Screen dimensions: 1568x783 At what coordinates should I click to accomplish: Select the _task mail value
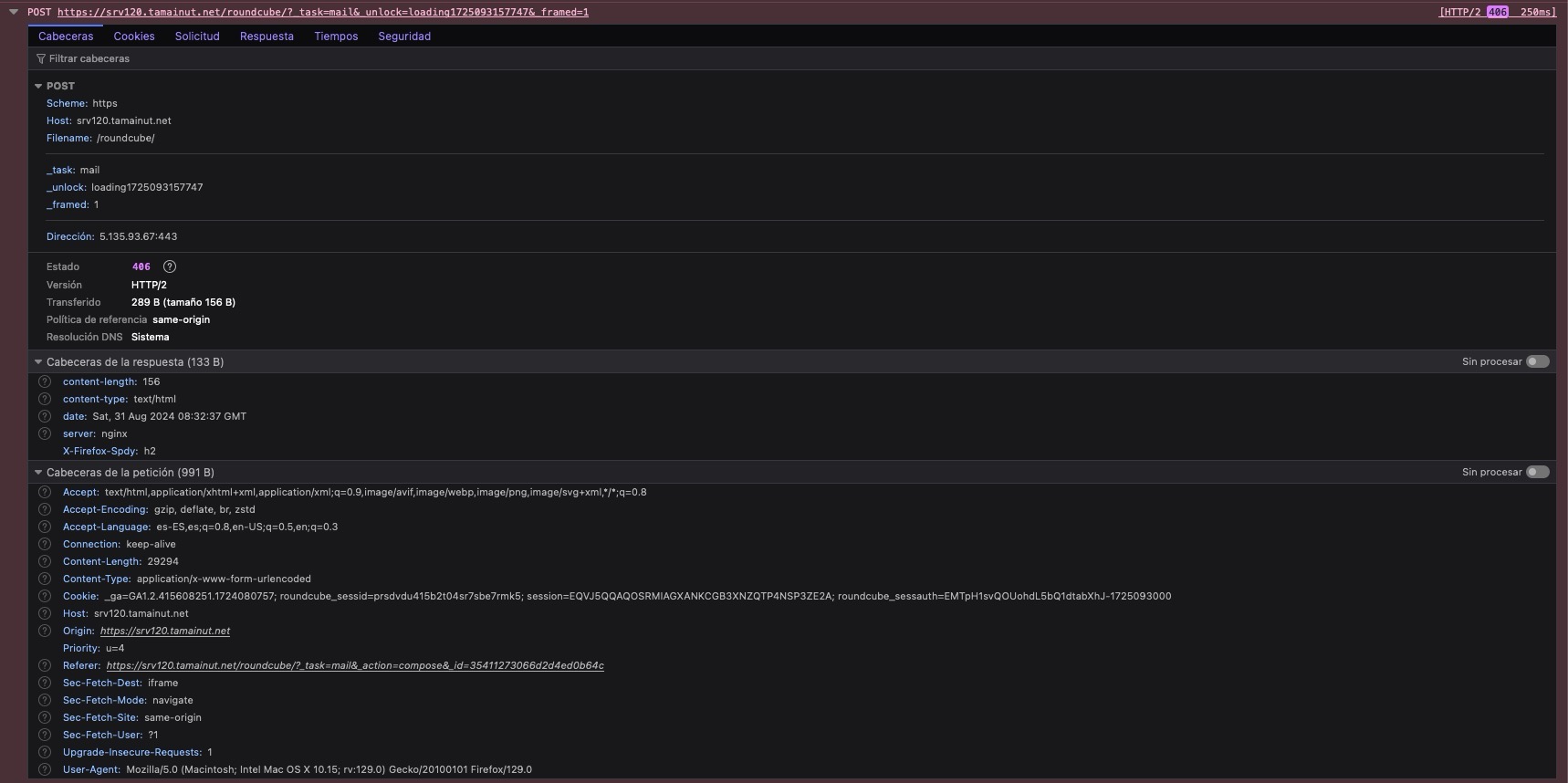click(x=89, y=170)
